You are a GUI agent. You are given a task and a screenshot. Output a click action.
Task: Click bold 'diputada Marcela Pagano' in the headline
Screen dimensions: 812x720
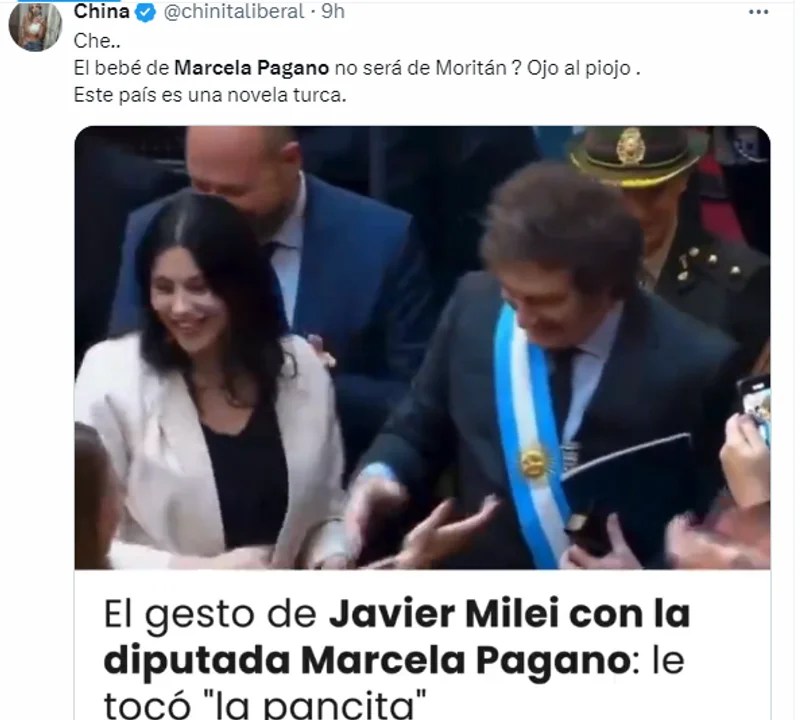point(367,660)
